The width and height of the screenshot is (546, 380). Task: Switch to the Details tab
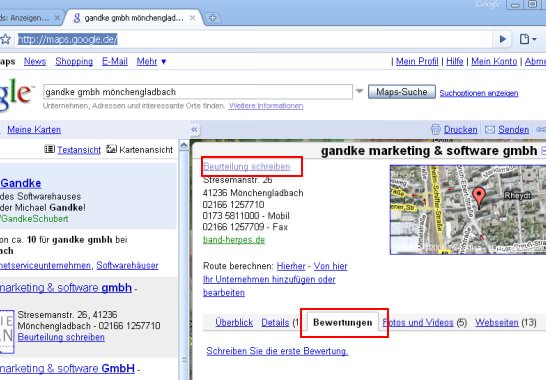(x=275, y=323)
